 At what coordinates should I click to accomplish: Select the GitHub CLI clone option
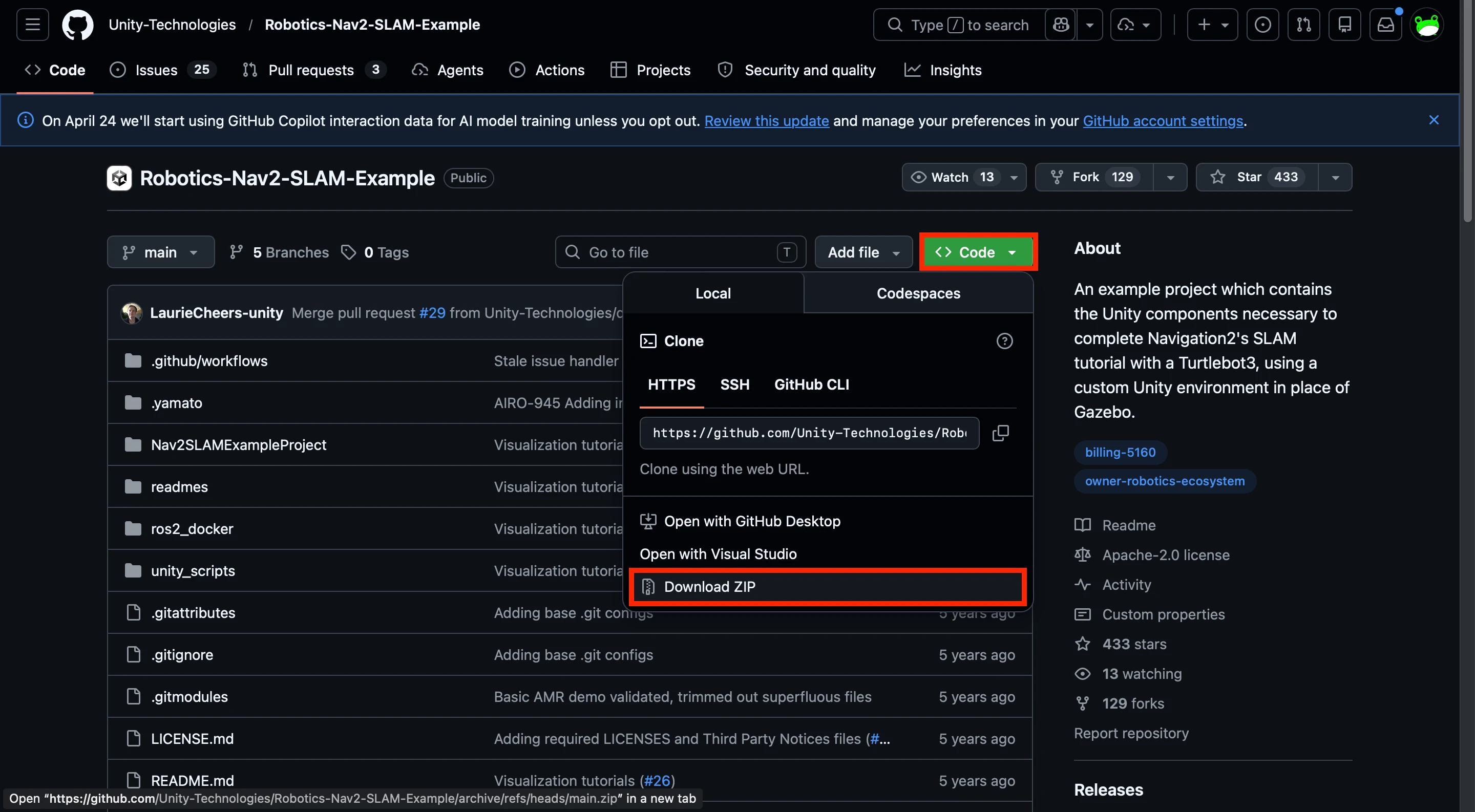coord(811,384)
